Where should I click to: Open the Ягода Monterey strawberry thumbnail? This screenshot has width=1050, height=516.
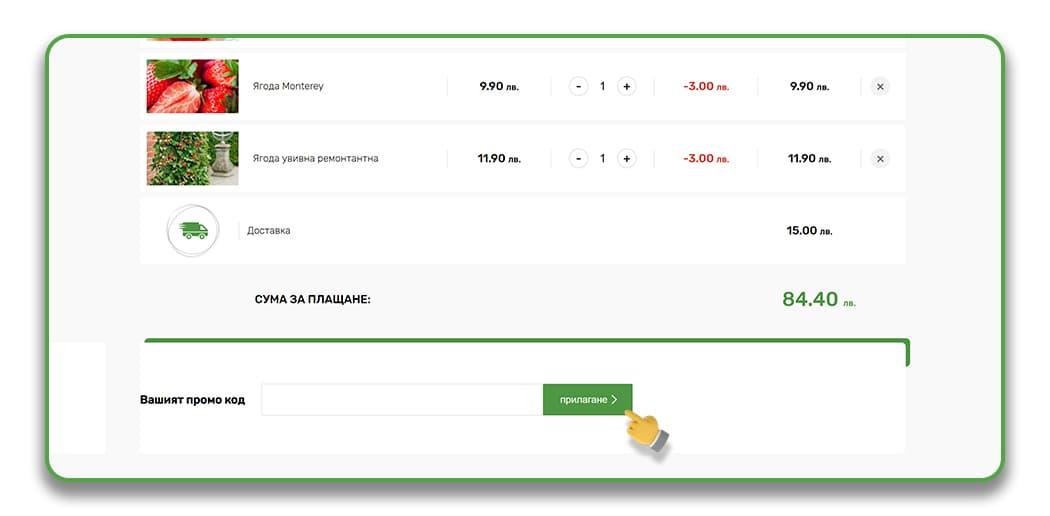193,87
